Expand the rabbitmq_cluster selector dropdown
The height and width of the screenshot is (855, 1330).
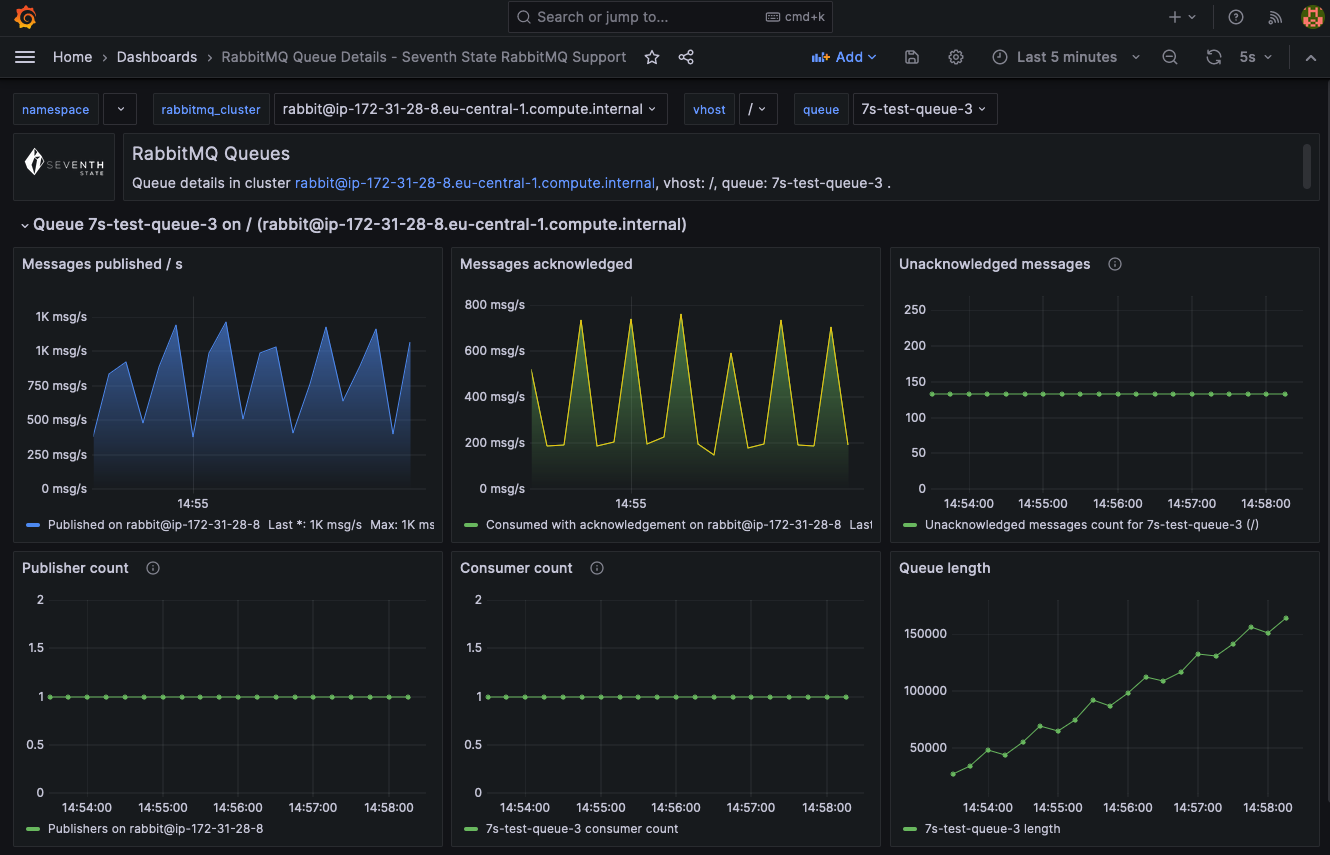point(470,109)
